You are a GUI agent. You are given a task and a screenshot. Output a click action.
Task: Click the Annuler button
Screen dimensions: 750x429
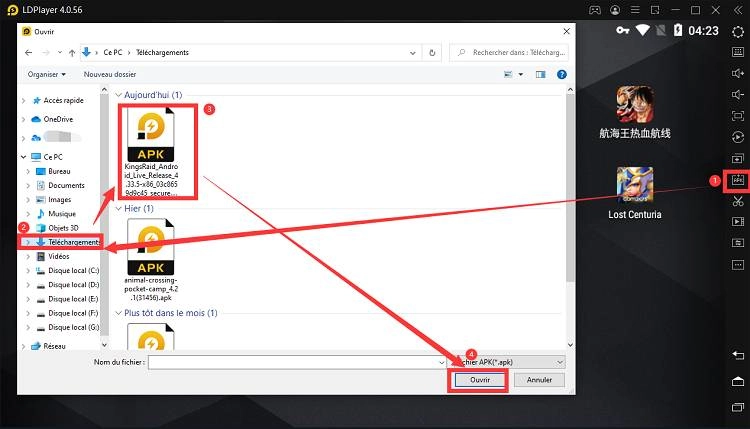pos(539,380)
